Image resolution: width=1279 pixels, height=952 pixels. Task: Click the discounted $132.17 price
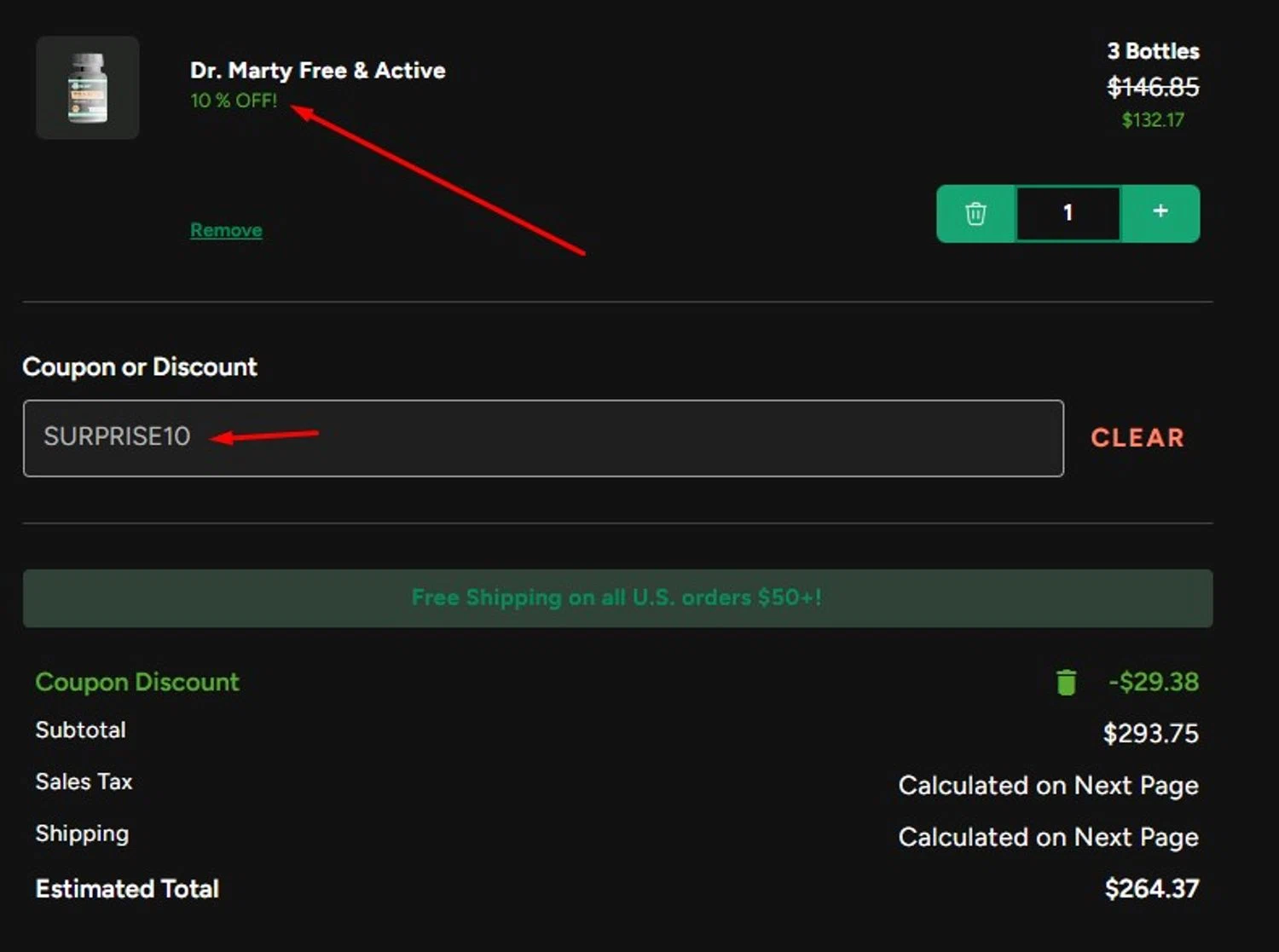click(1153, 120)
